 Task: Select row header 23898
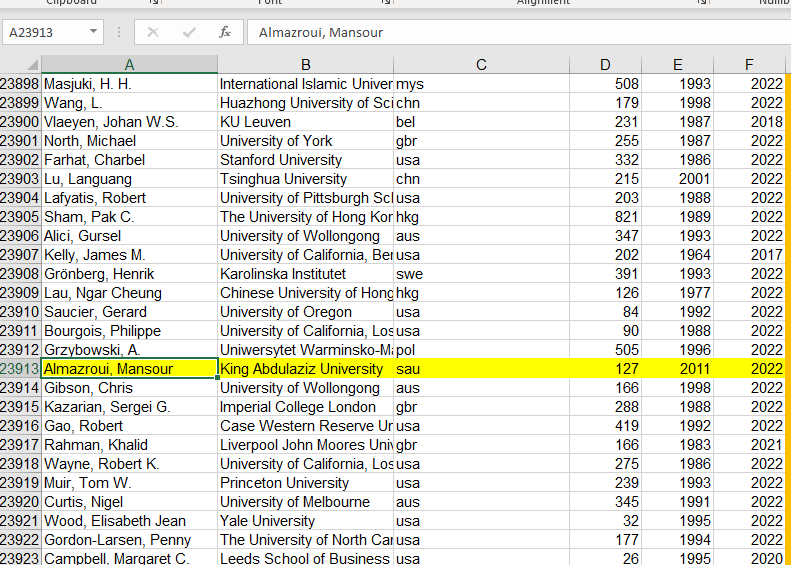[20, 84]
